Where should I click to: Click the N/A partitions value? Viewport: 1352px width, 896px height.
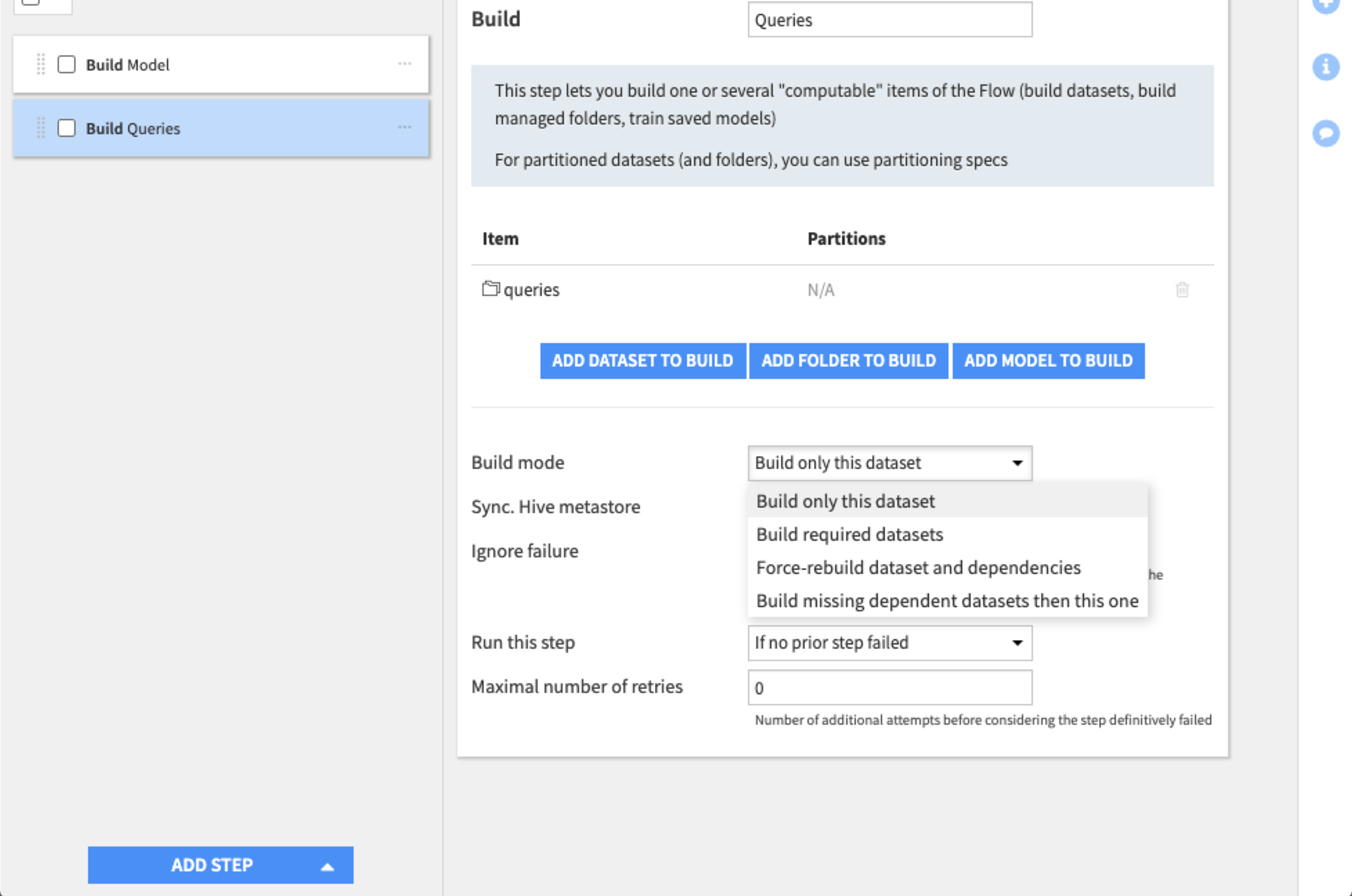[x=821, y=290]
